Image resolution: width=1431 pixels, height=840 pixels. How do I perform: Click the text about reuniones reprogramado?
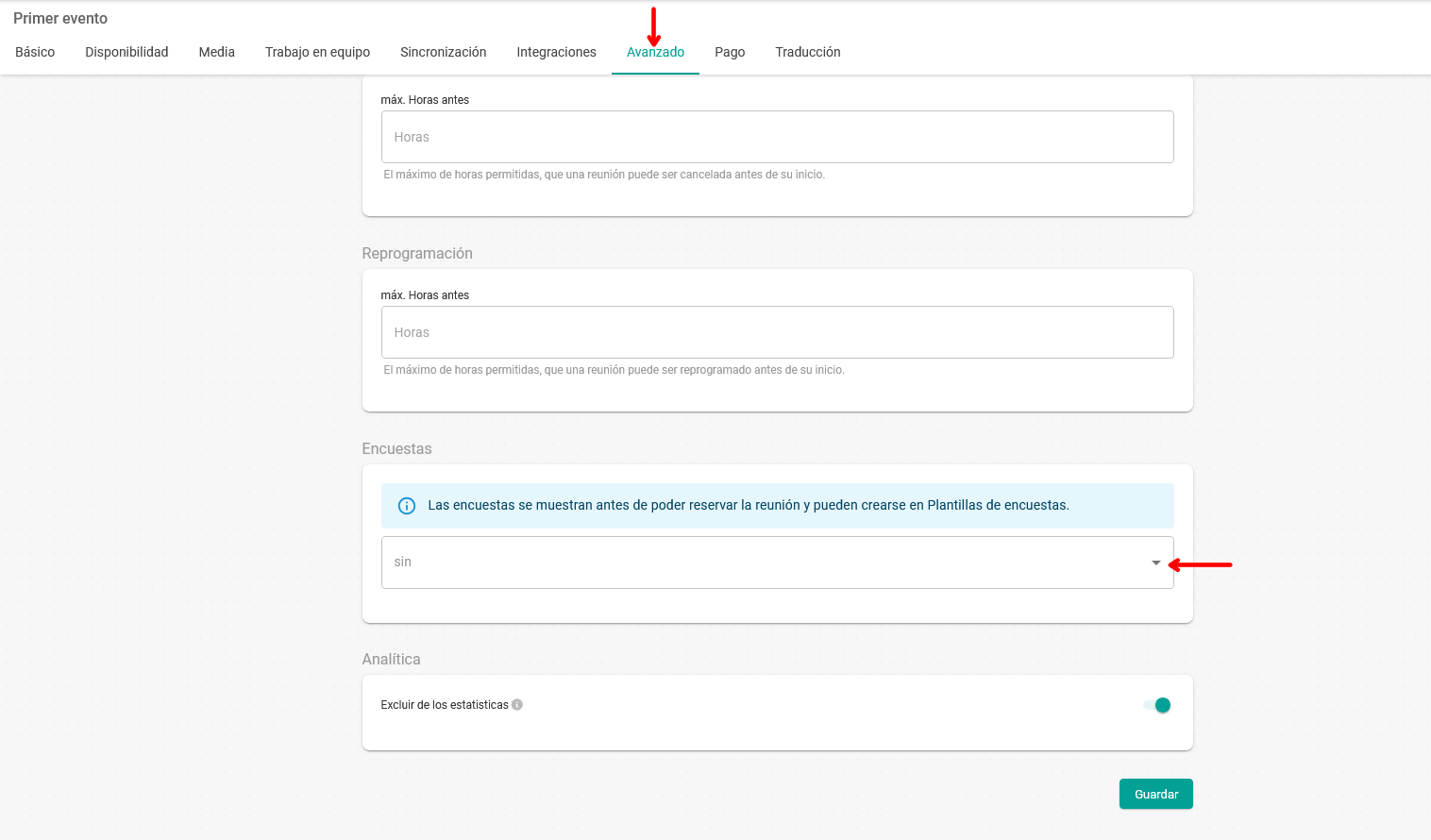pyautogui.click(x=614, y=370)
